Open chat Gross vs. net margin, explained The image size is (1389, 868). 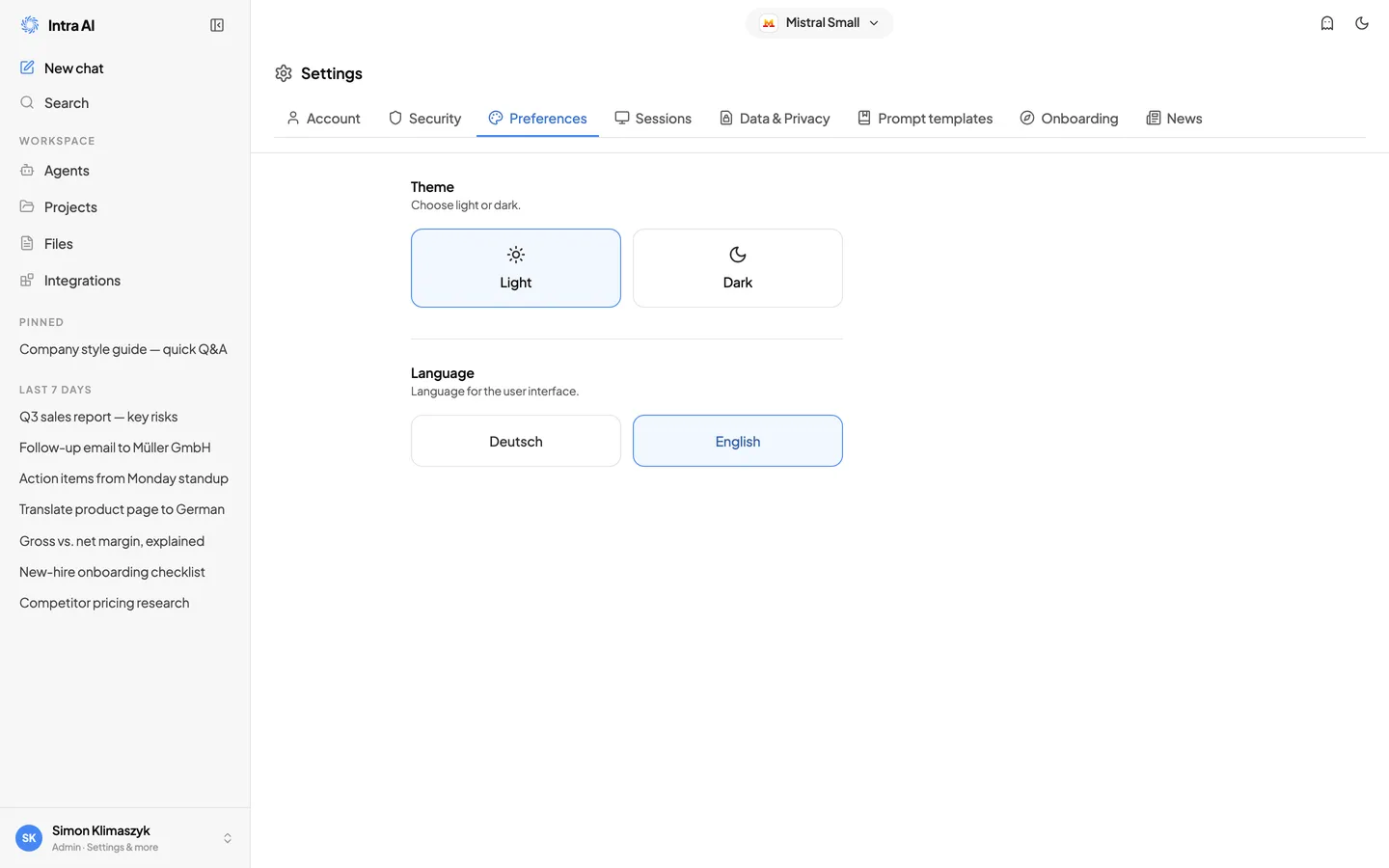point(125,541)
